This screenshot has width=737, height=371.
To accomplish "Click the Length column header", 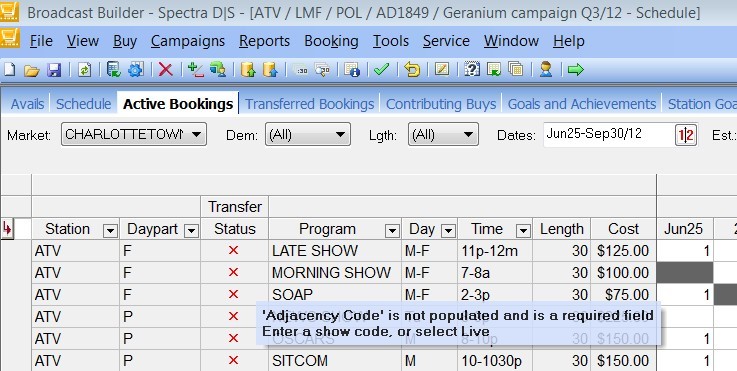I will click(x=562, y=229).
